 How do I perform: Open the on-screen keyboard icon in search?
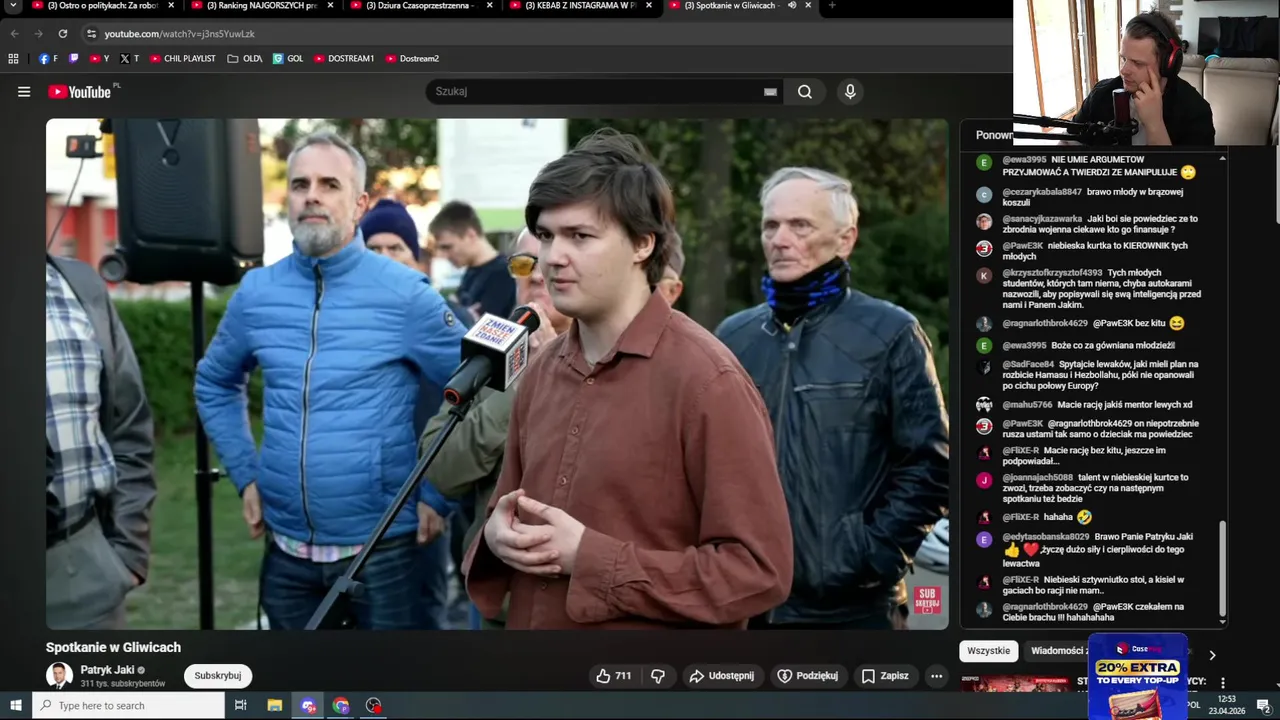coord(770,92)
